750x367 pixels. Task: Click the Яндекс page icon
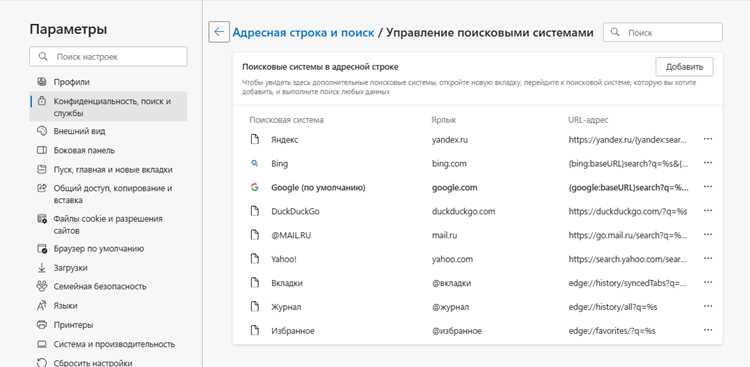pos(254,139)
